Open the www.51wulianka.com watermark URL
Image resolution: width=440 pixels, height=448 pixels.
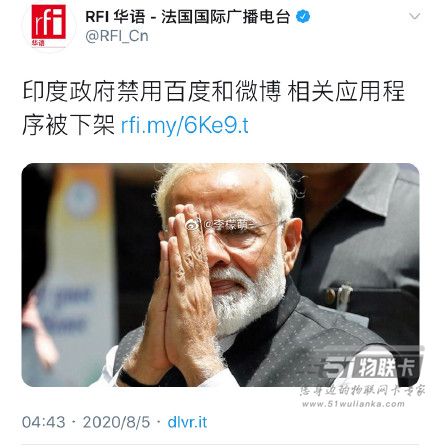[x=353, y=404]
